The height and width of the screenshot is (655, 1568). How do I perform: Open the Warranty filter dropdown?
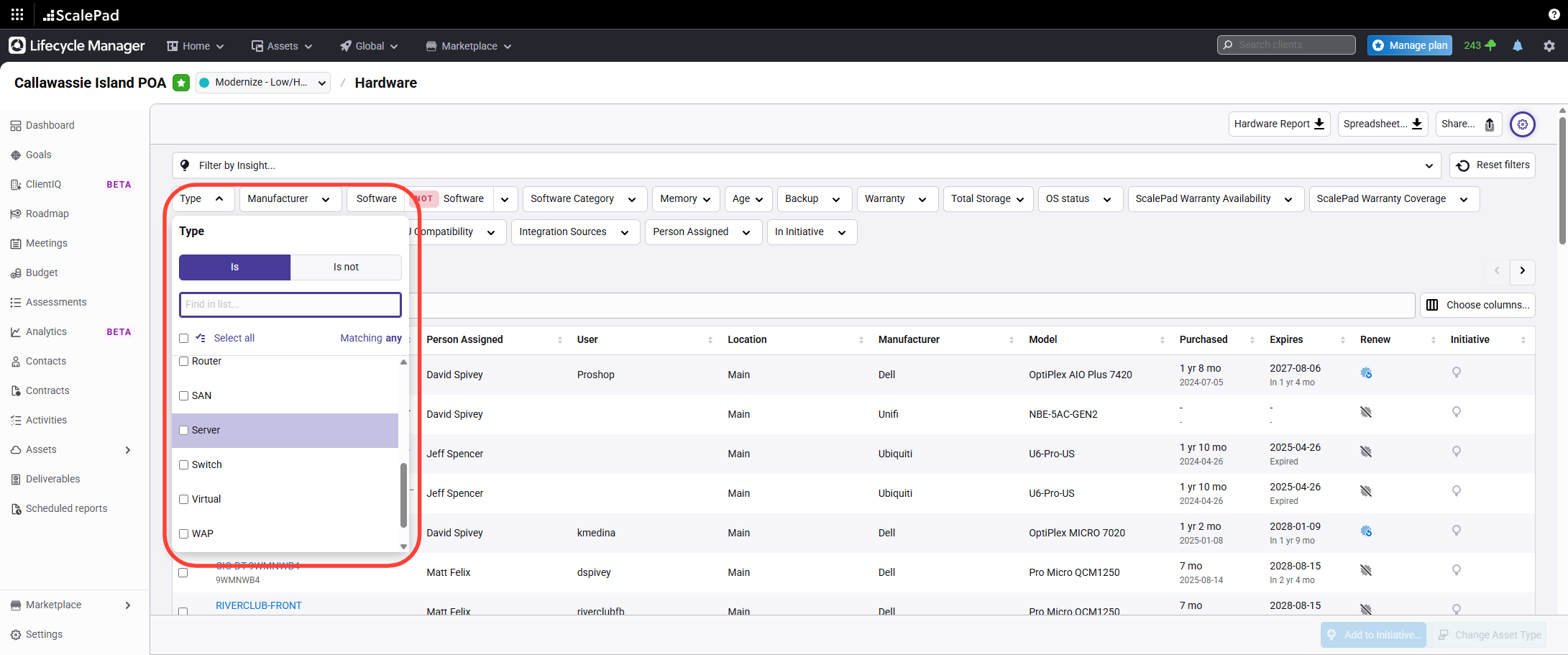click(896, 199)
